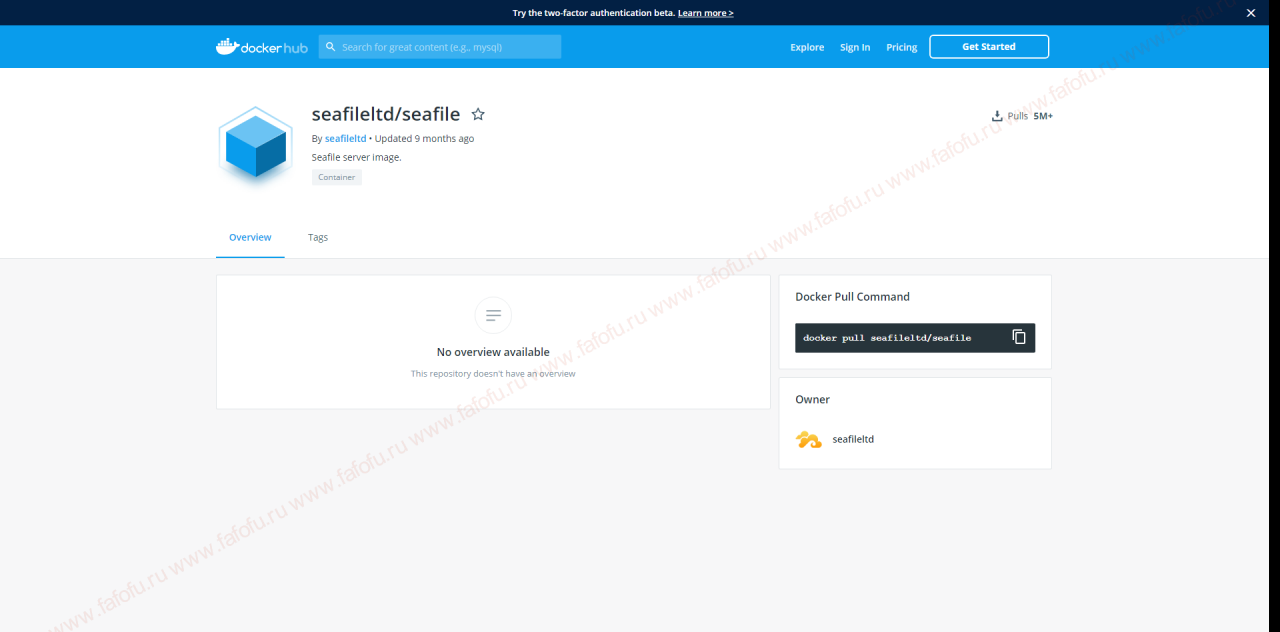The image size is (1280, 632).
Task: Click the seafile cube repository image
Action: (256, 146)
